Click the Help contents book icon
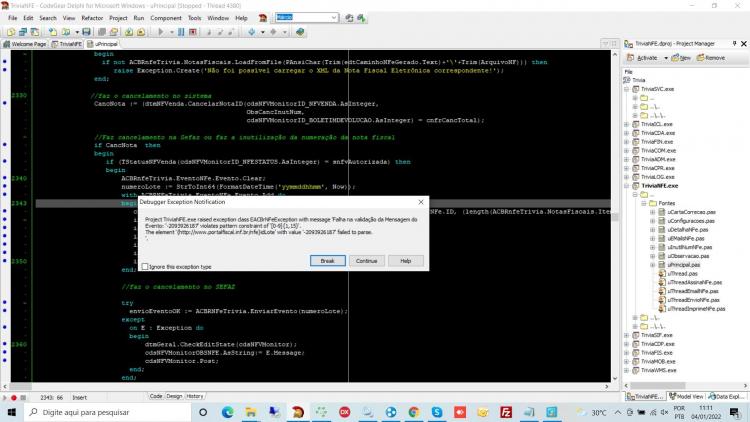The height and width of the screenshot is (422, 750). [300, 32]
